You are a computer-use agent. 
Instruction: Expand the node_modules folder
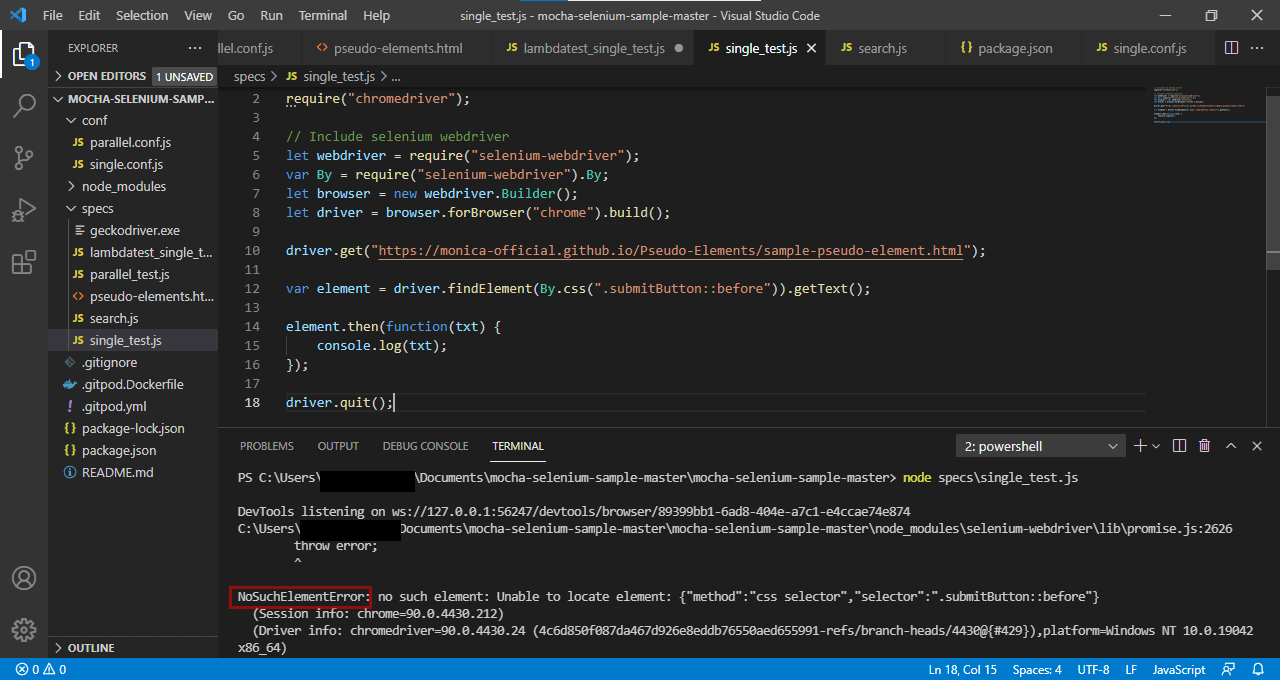coord(123,186)
